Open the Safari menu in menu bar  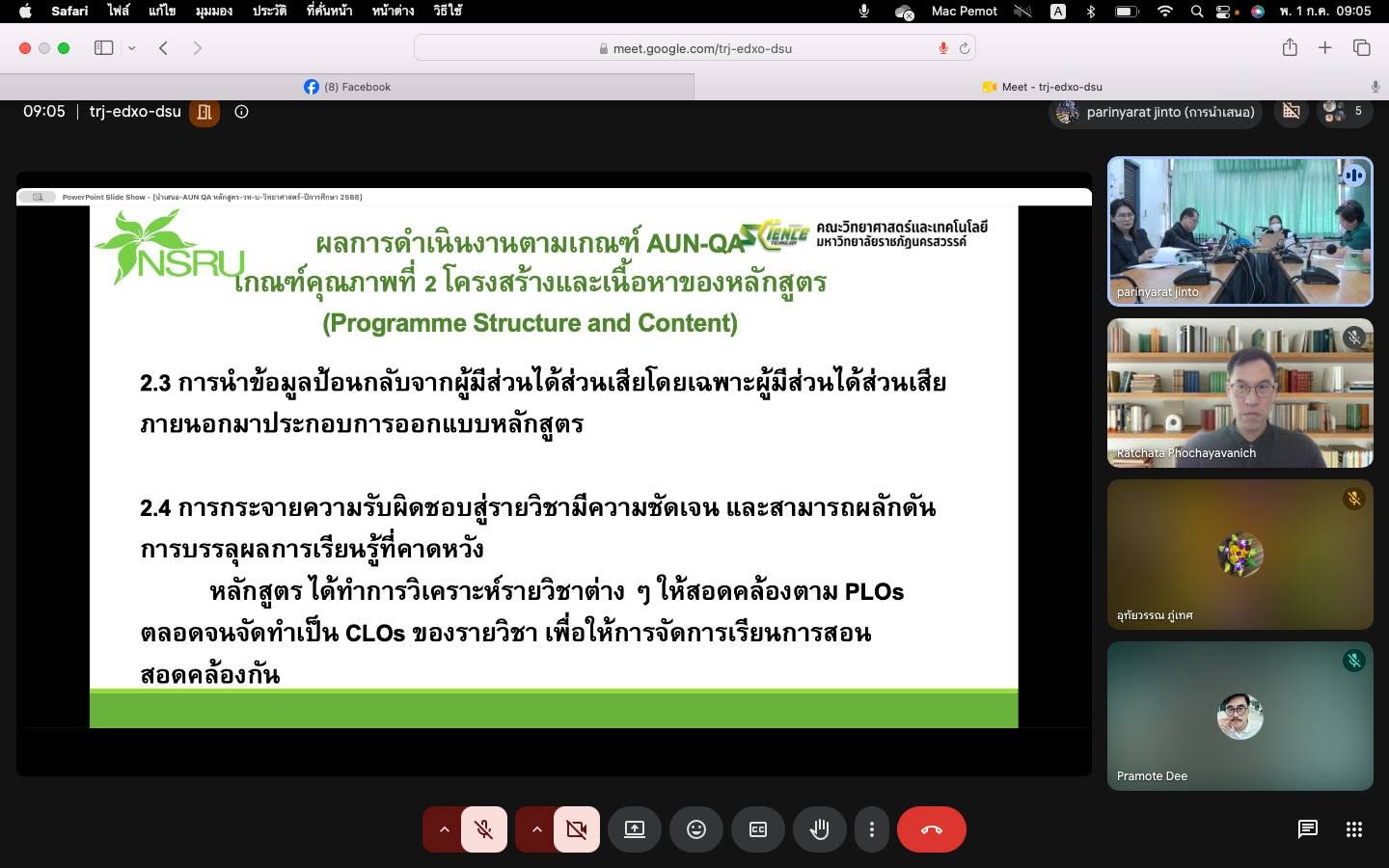69,11
